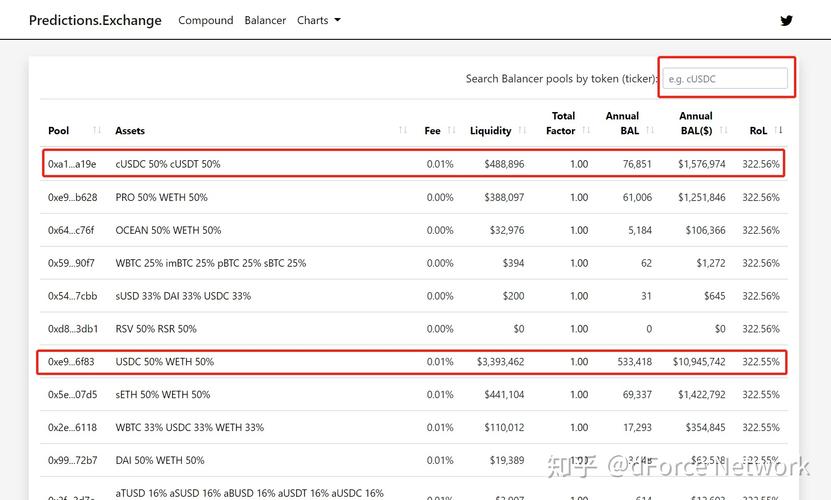831x500 pixels.
Task: Click the WBTC 25% imBTC 25% assets cell
Action: click(x=210, y=263)
